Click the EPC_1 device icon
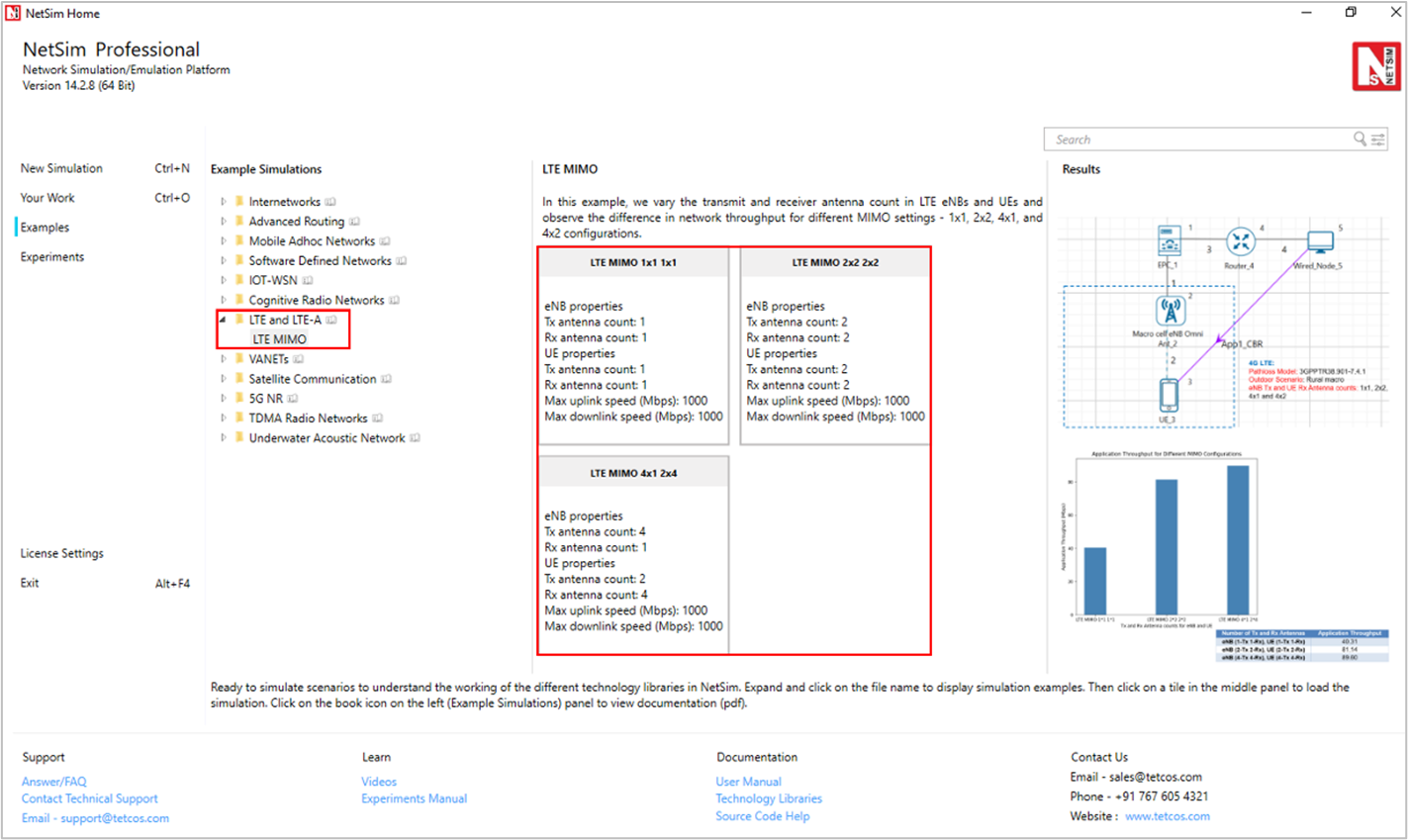The height and width of the screenshot is (840, 1408). pyautogui.click(x=1169, y=240)
